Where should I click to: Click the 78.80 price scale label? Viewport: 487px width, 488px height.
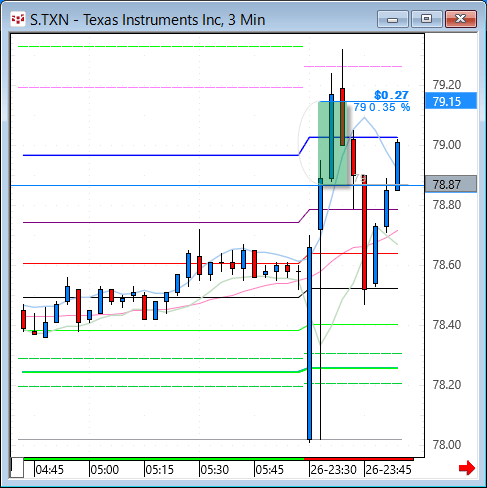447,204
